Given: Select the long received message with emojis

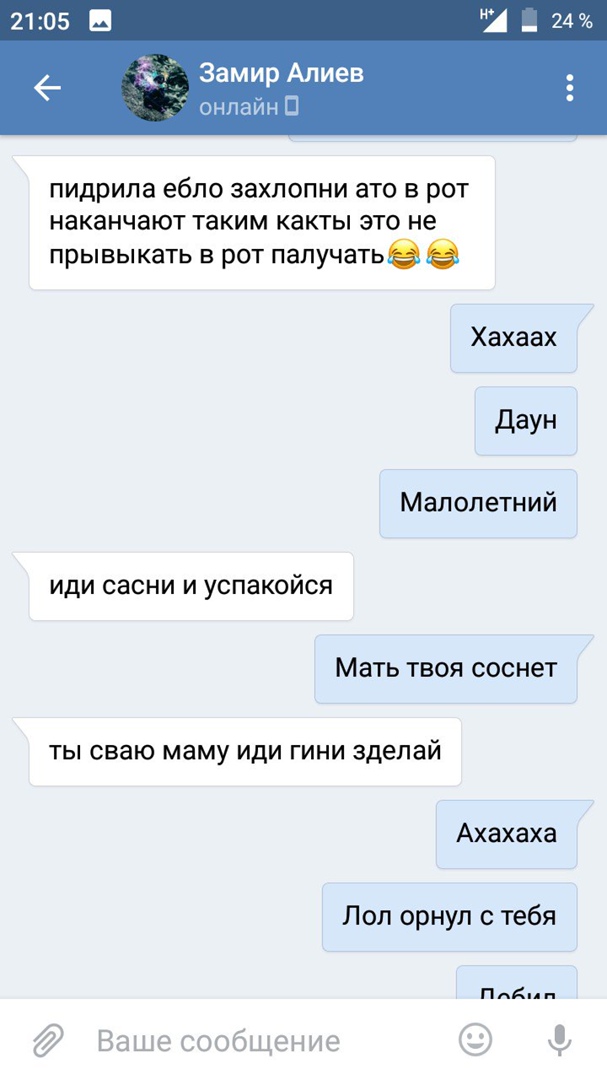Looking at the screenshot, I should click(262, 222).
